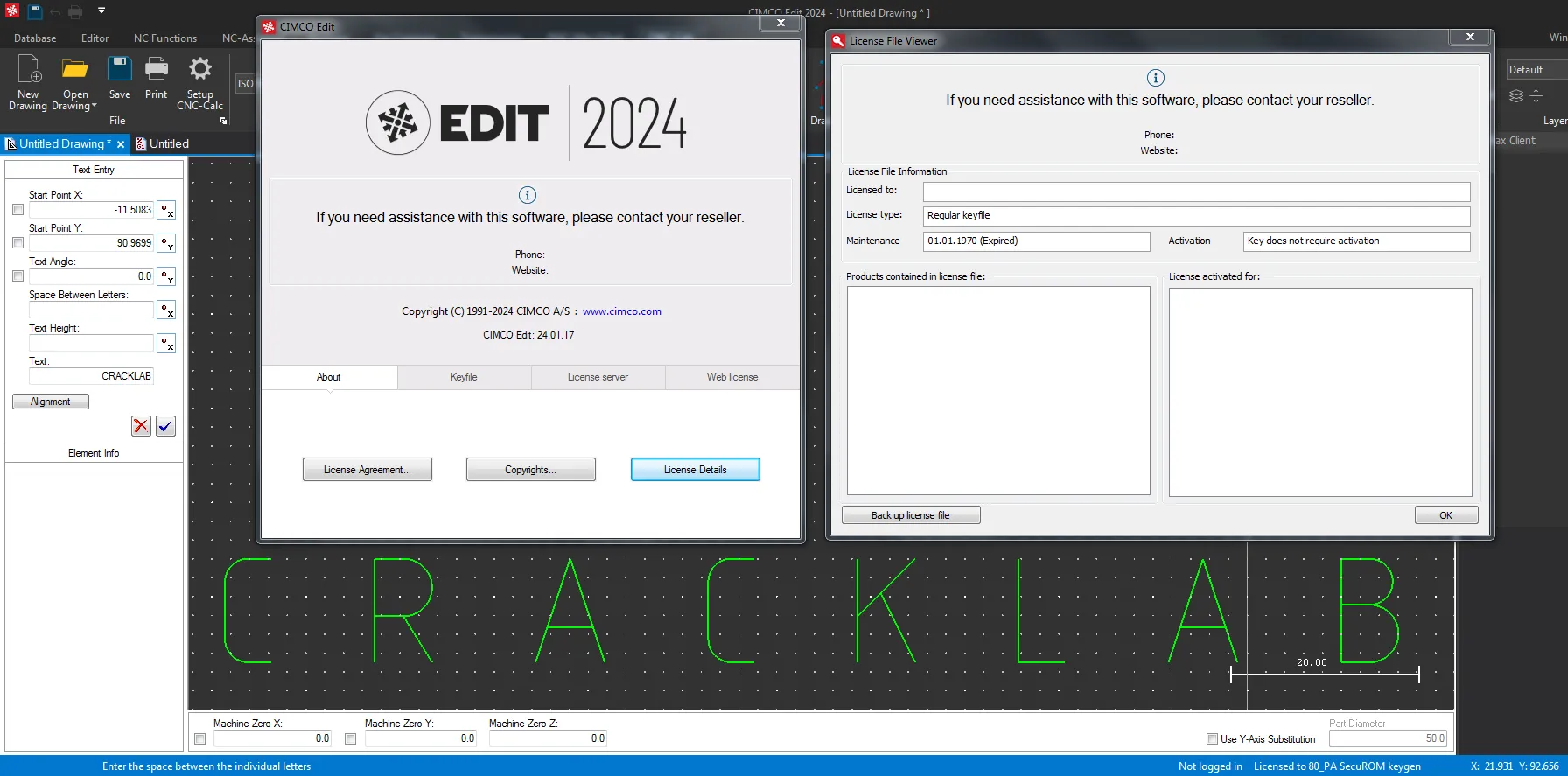This screenshot has width=1568, height=776.
Task: Open the File group dialog launcher
Action: [x=223, y=121]
